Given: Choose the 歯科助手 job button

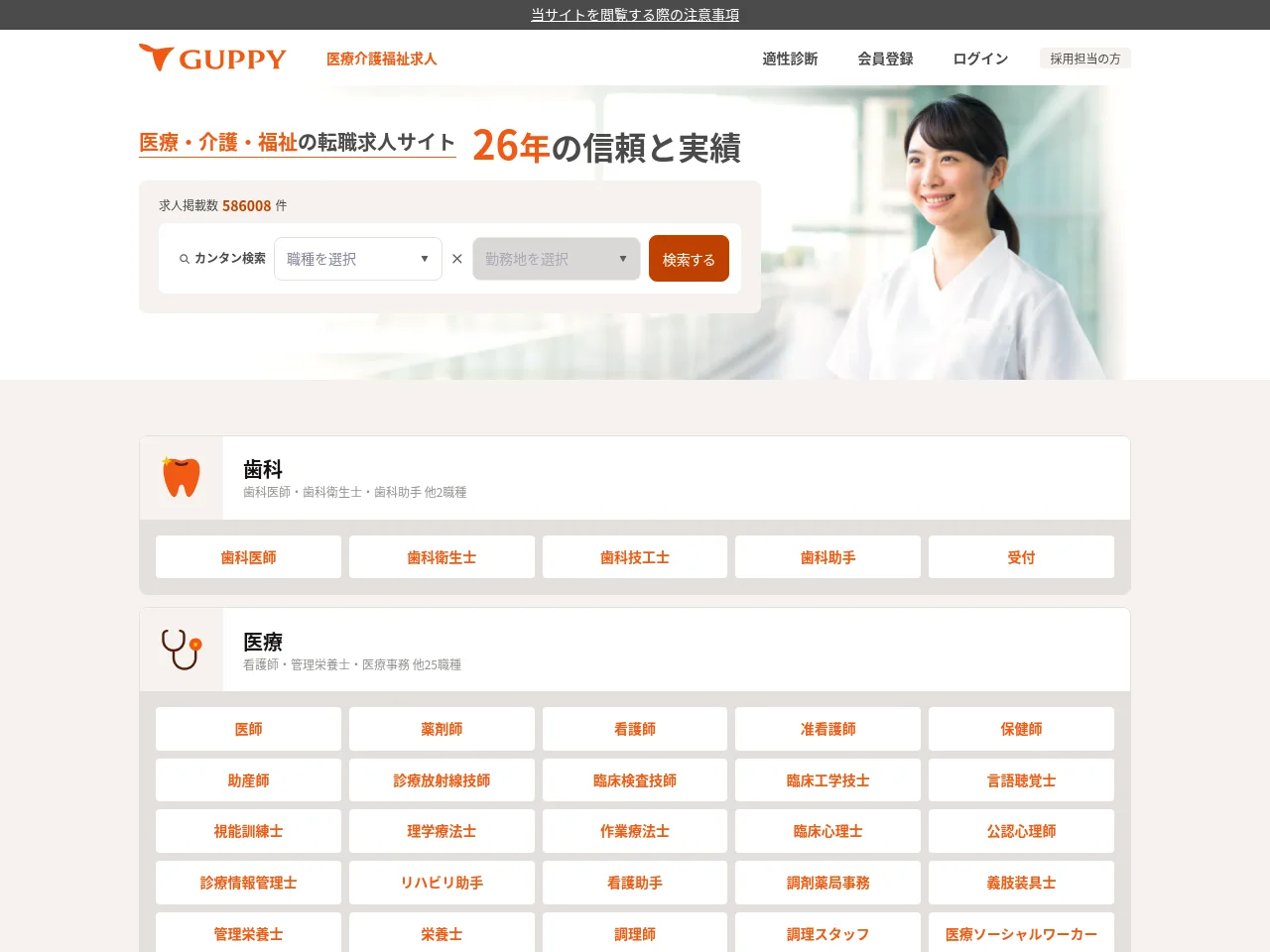Looking at the screenshot, I should (827, 557).
